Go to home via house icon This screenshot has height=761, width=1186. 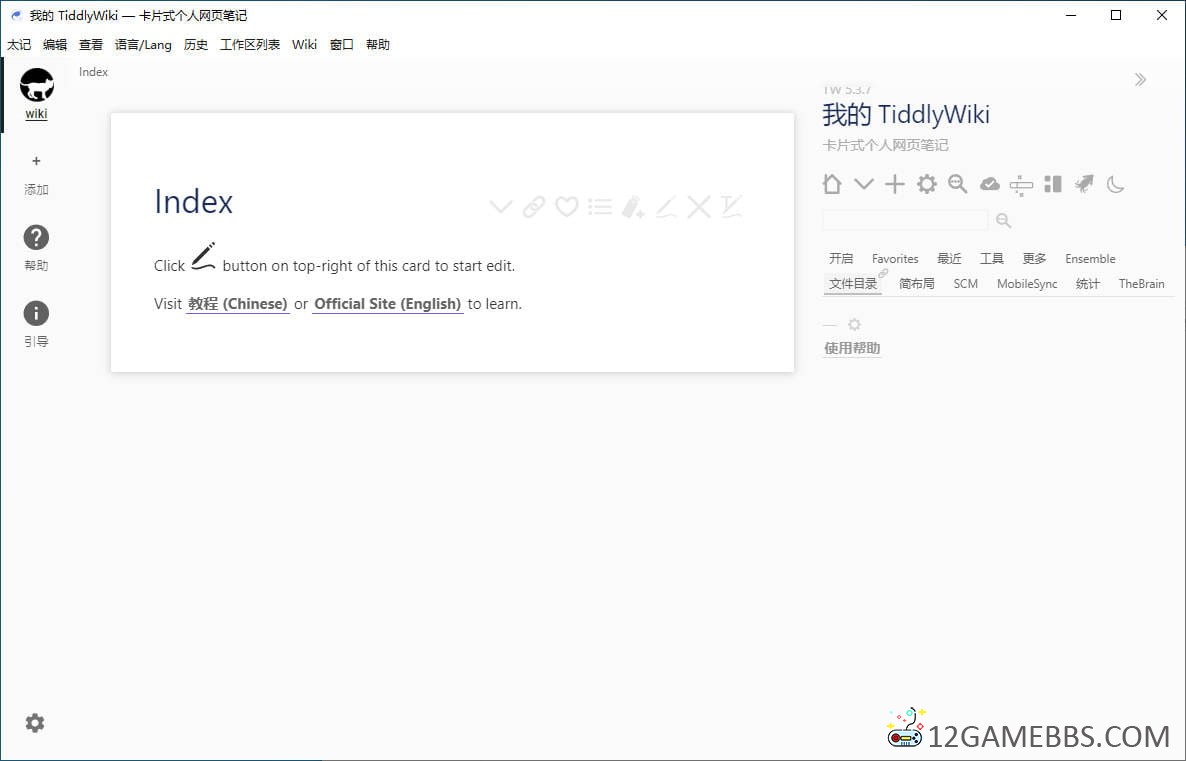coord(832,184)
